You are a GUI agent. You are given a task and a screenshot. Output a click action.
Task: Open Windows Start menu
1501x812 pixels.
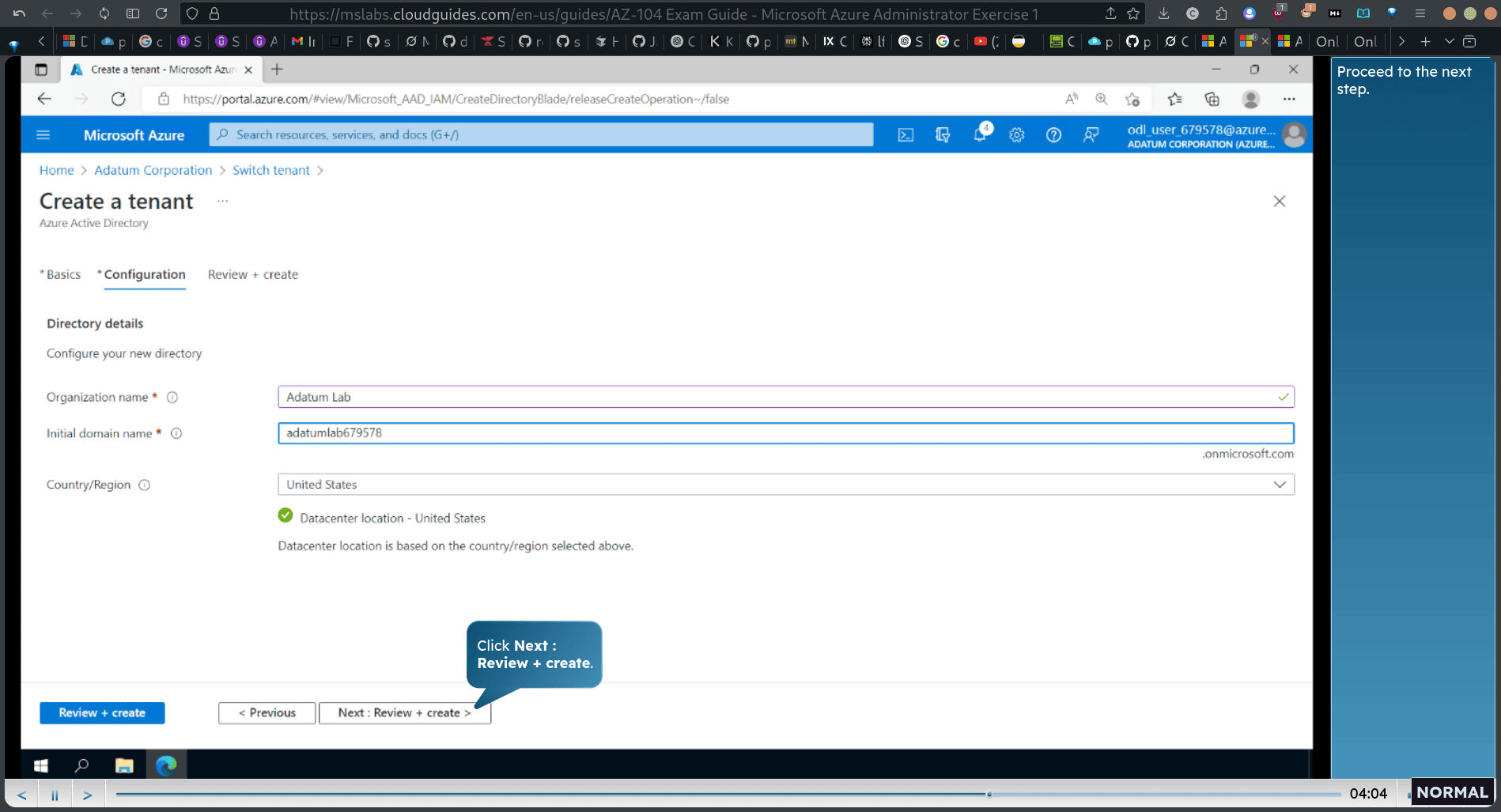41,765
